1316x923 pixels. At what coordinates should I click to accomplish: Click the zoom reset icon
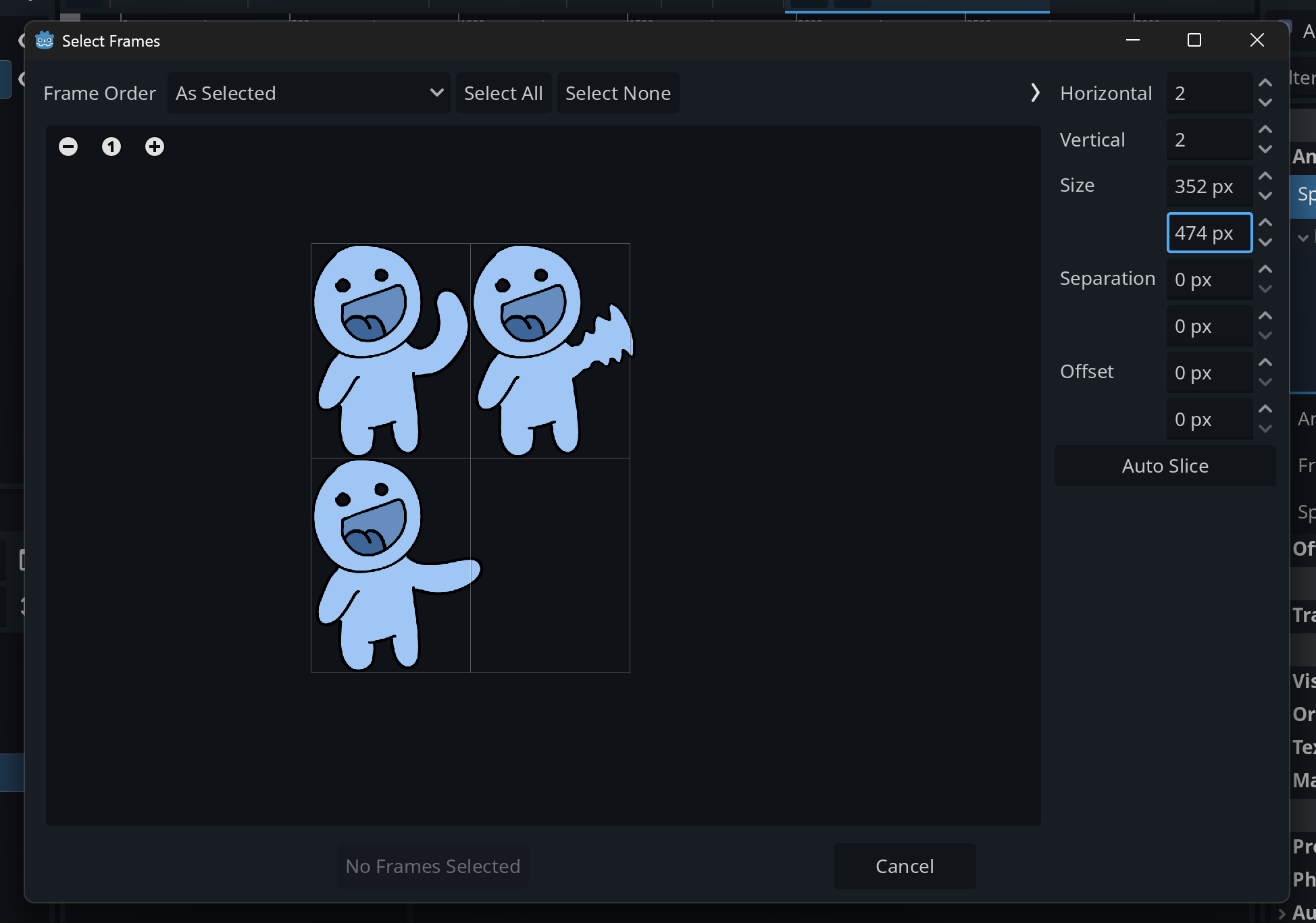(x=111, y=147)
